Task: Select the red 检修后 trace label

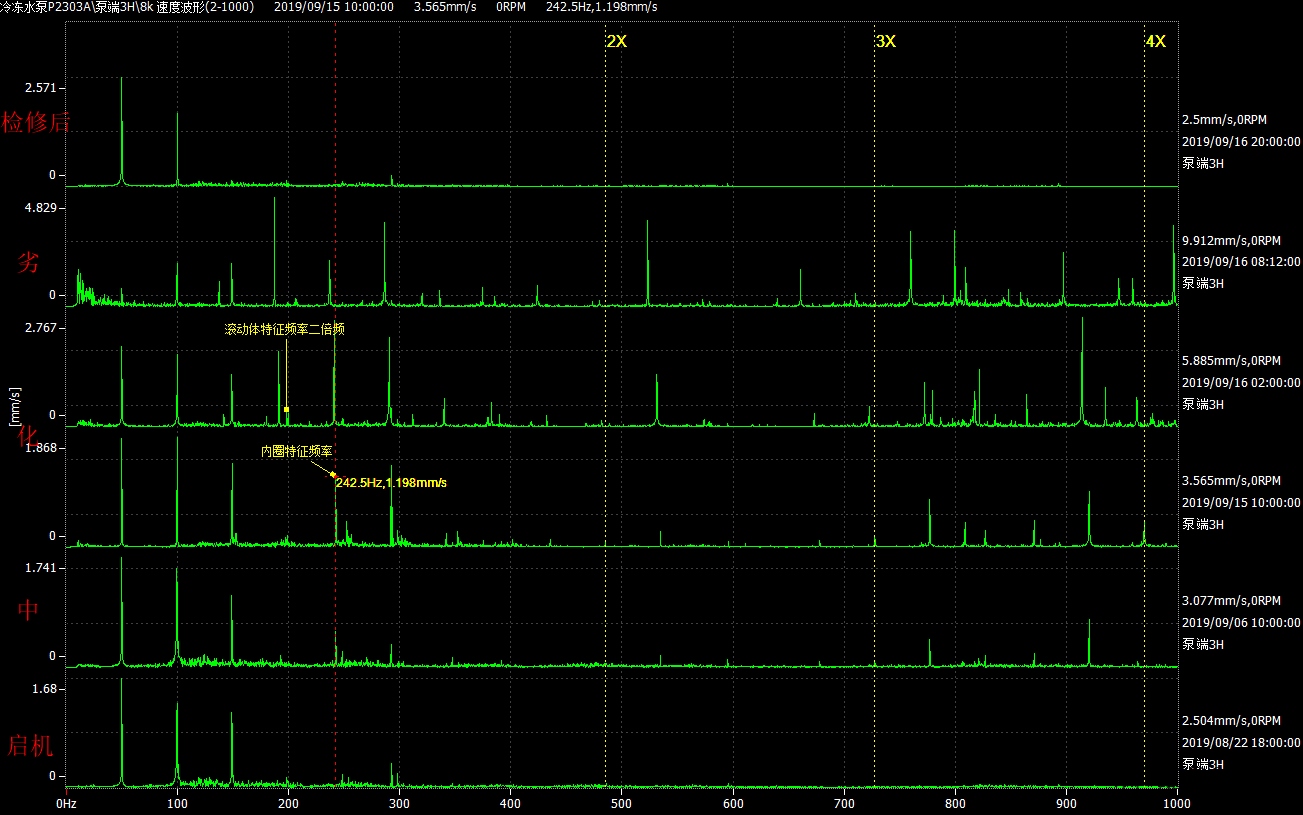Action: [x=36, y=123]
